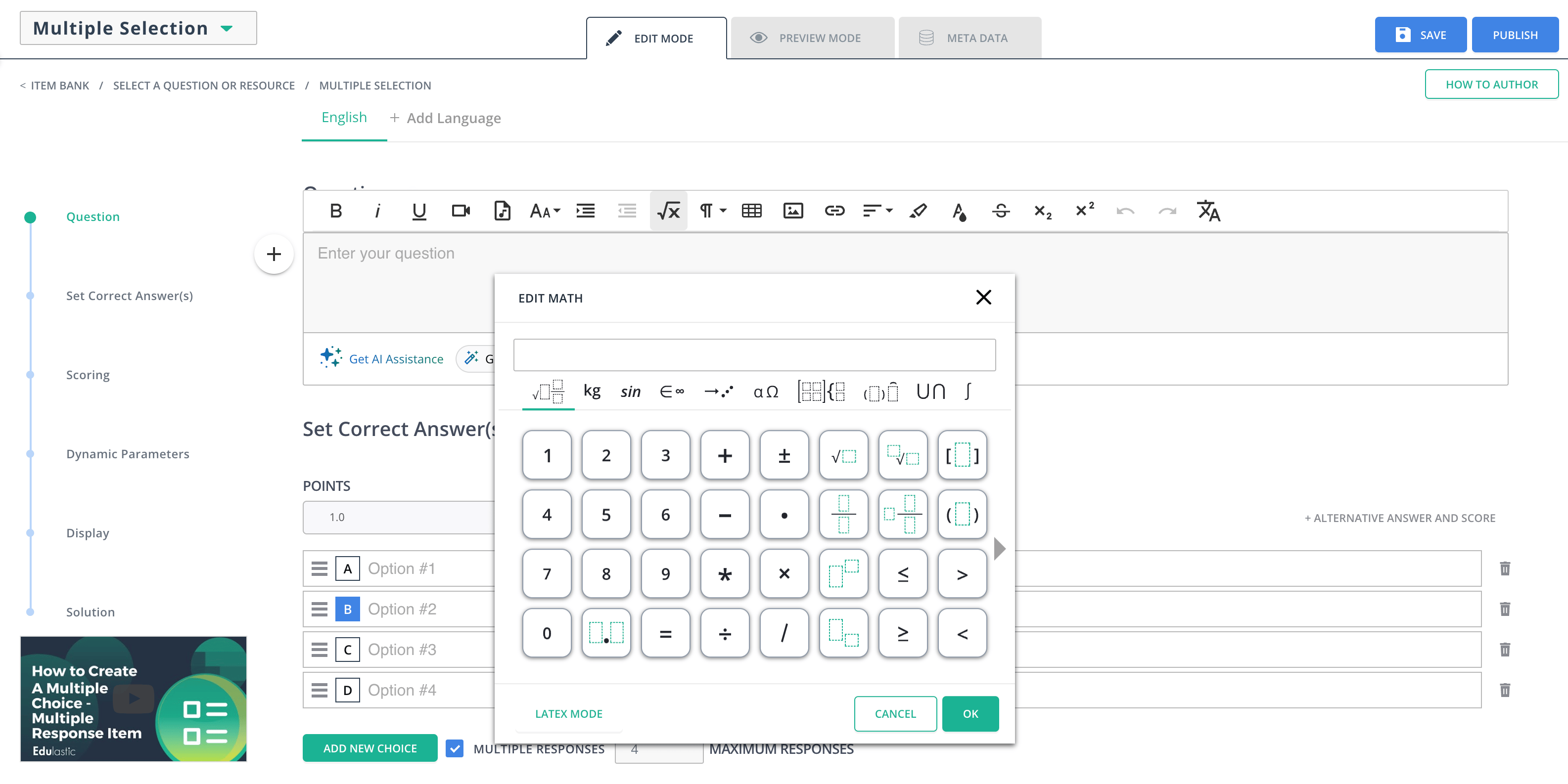Insert video with camera icon
The image size is (1568, 784).
461,211
